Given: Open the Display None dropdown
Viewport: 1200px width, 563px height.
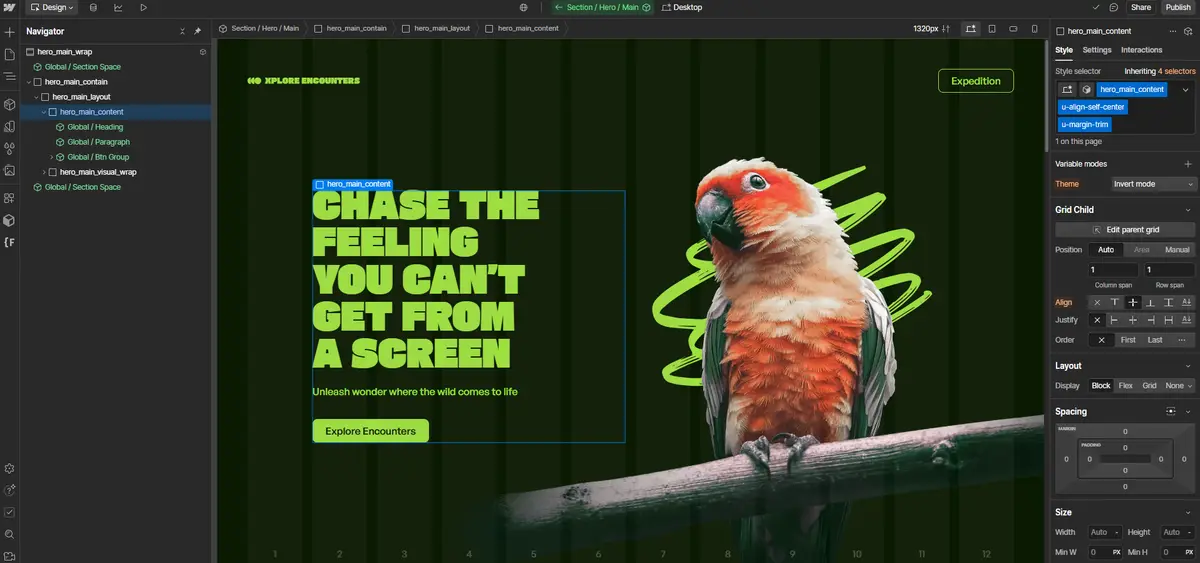Looking at the screenshot, I should point(1179,385).
